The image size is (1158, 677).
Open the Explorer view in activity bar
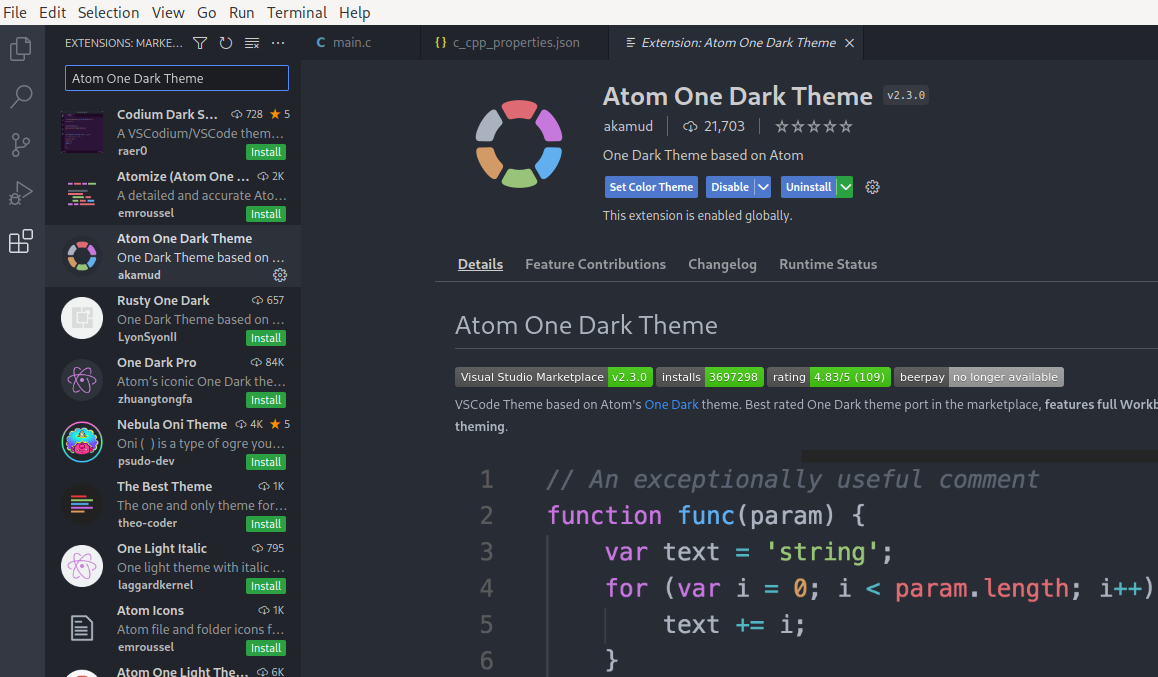pyautogui.click(x=21, y=49)
